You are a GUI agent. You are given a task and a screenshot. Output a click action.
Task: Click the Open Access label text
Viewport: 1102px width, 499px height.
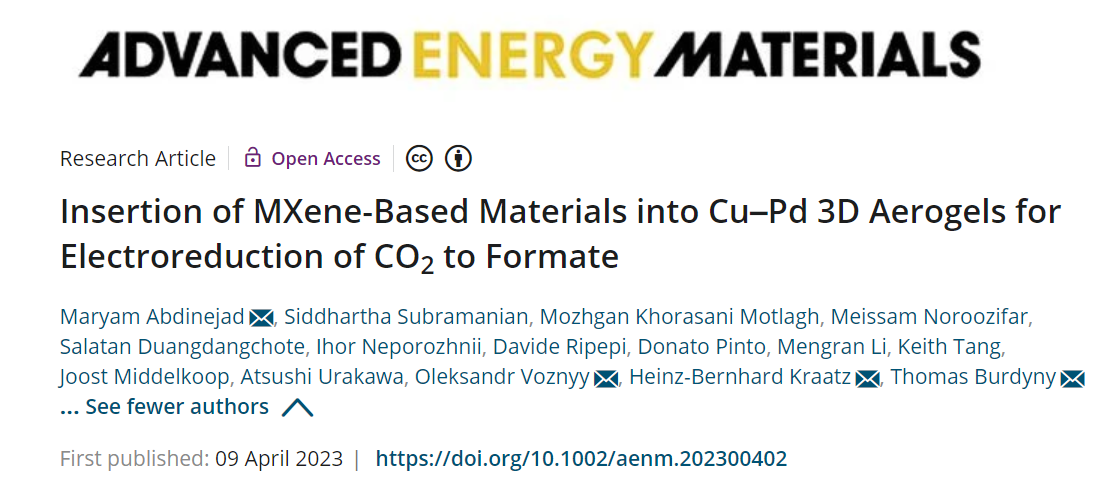(326, 159)
